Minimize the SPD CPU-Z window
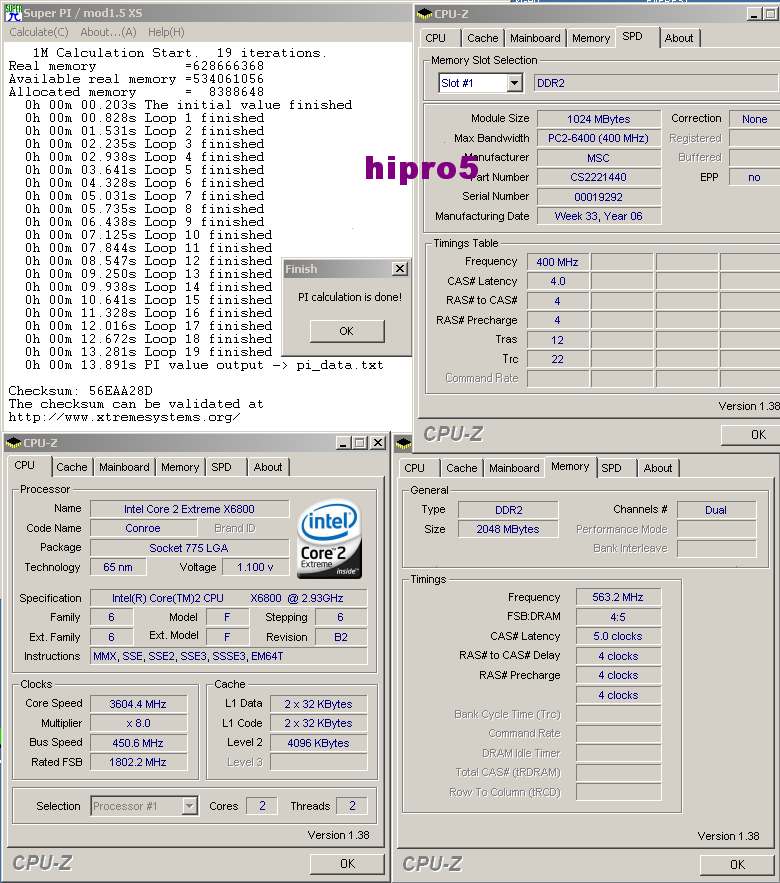 (755, 14)
